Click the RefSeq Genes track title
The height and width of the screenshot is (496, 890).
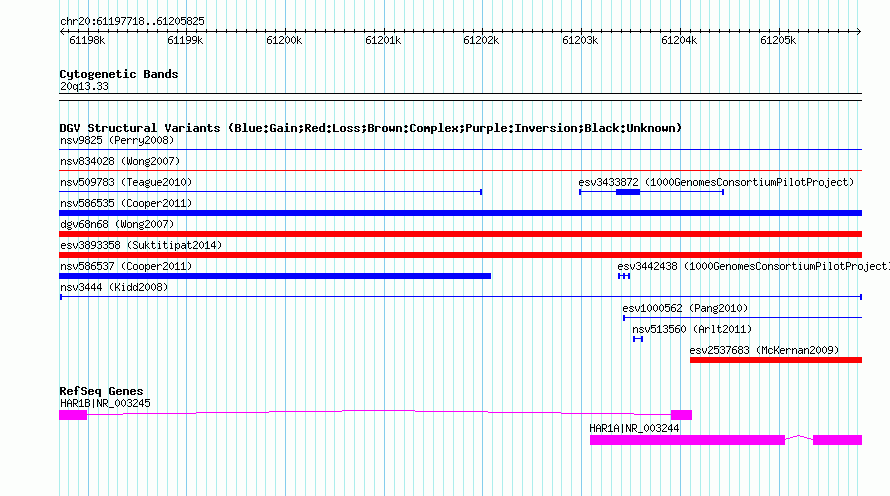[101, 391]
